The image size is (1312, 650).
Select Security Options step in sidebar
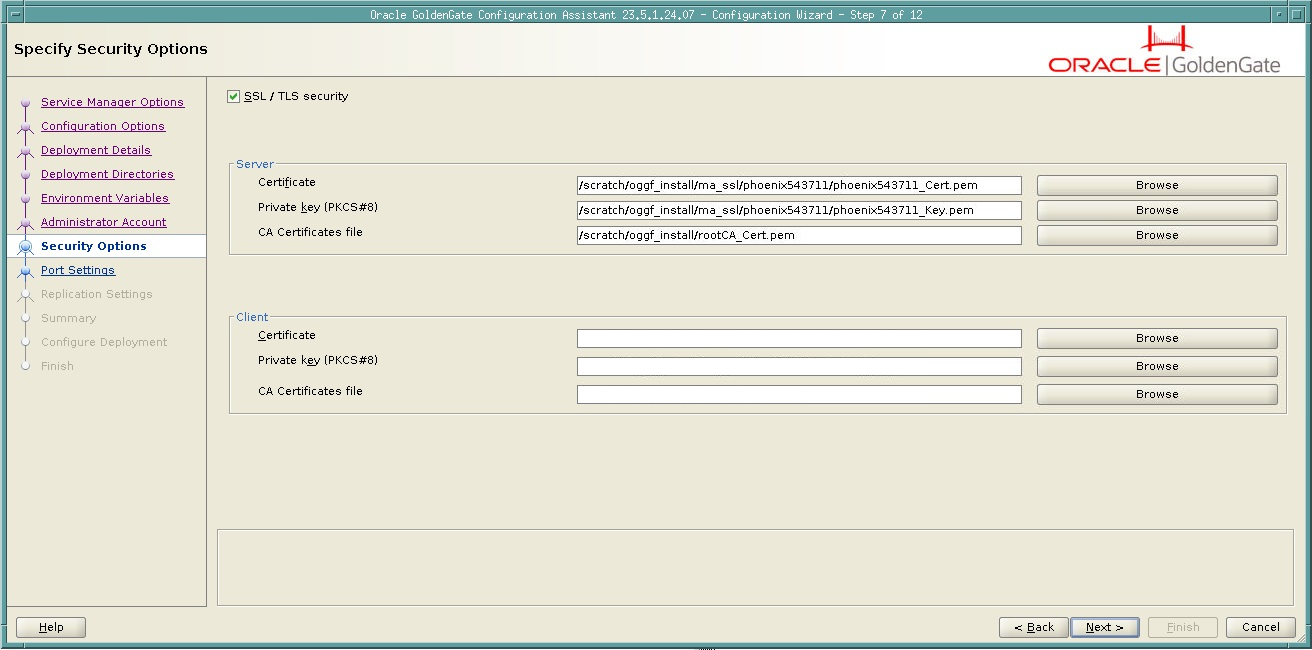point(94,246)
